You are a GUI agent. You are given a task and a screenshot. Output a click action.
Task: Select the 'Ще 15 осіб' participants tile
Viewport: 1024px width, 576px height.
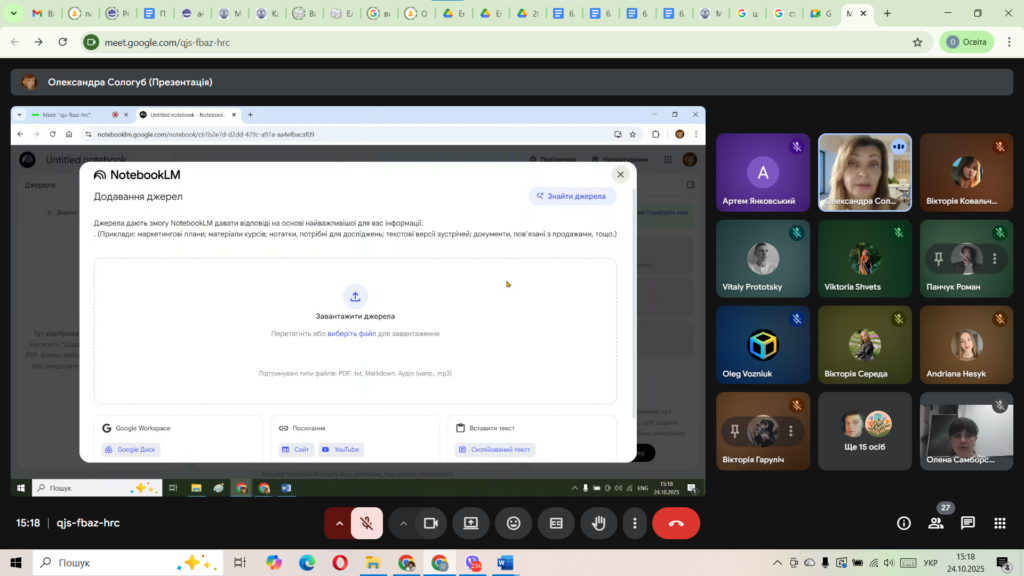tap(865, 431)
